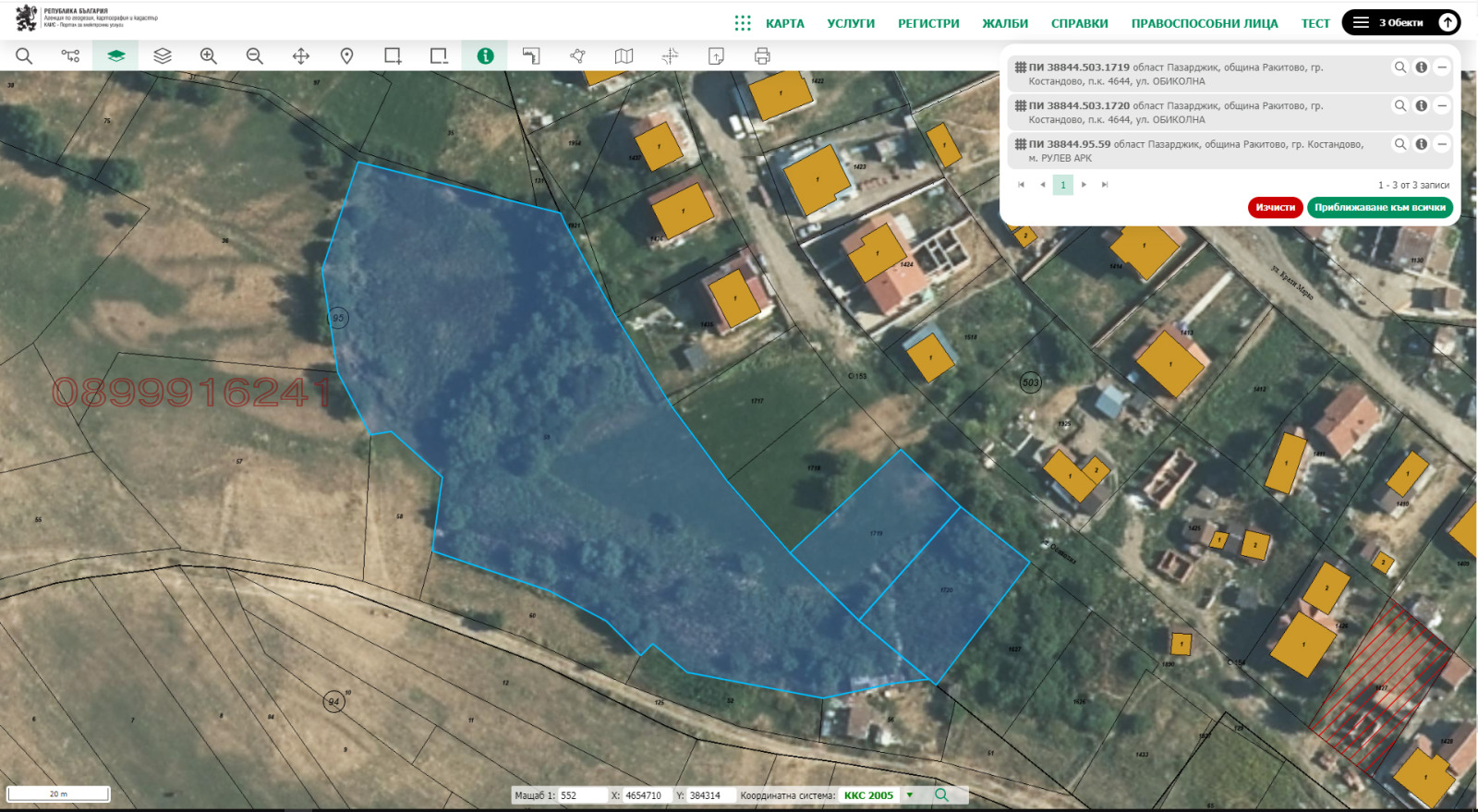Click the red Изчисти button
1478x812 pixels.
(x=1275, y=208)
